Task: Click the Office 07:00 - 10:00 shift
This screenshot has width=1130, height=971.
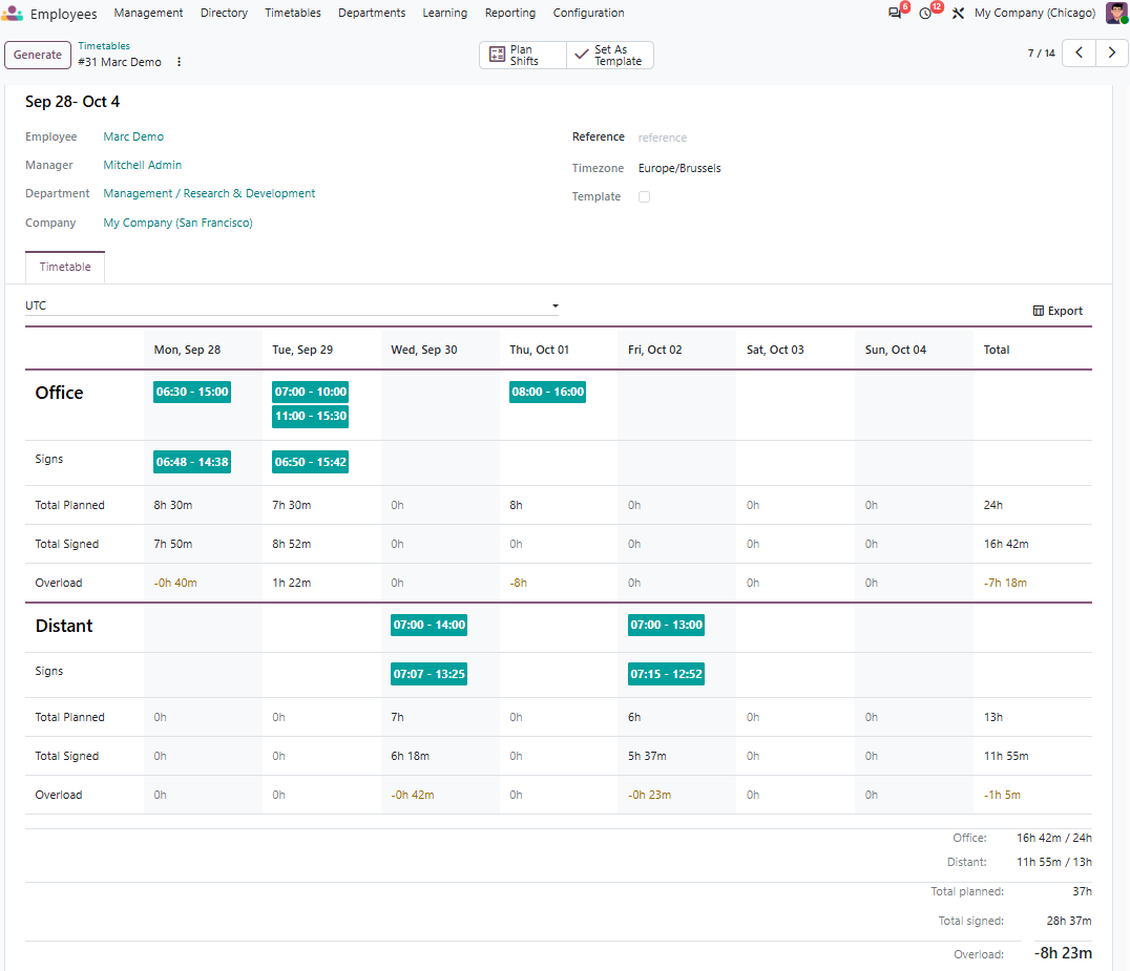Action: pos(311,392)
